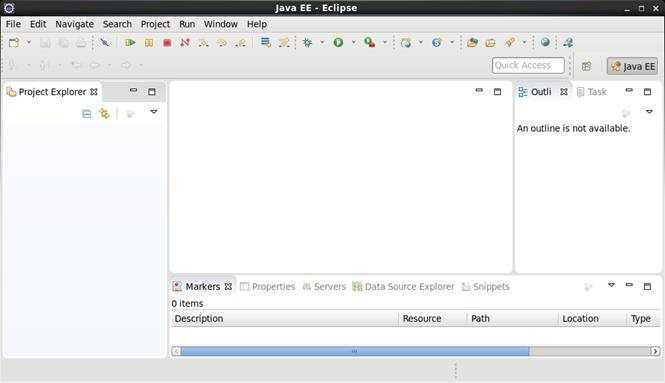Switch to the Snippets tab
The image size is (665, 383).
coord(485,287)
